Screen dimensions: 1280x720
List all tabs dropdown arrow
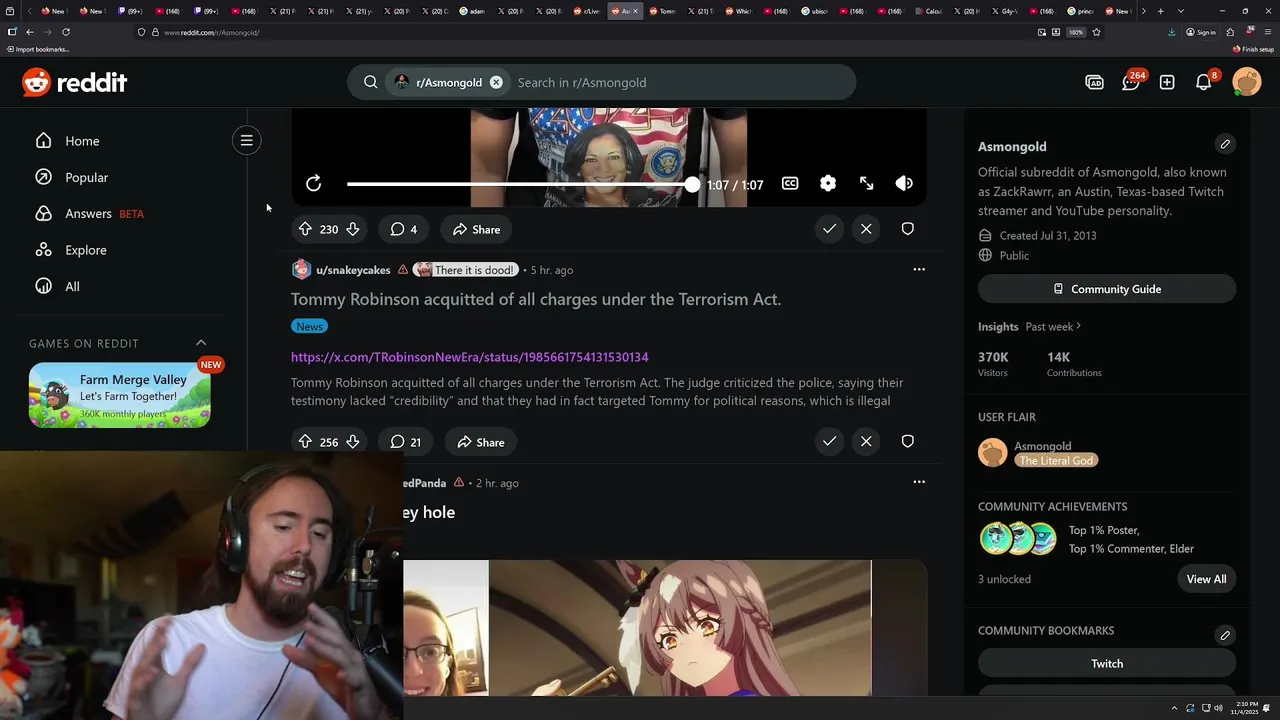click(1181, 11)
